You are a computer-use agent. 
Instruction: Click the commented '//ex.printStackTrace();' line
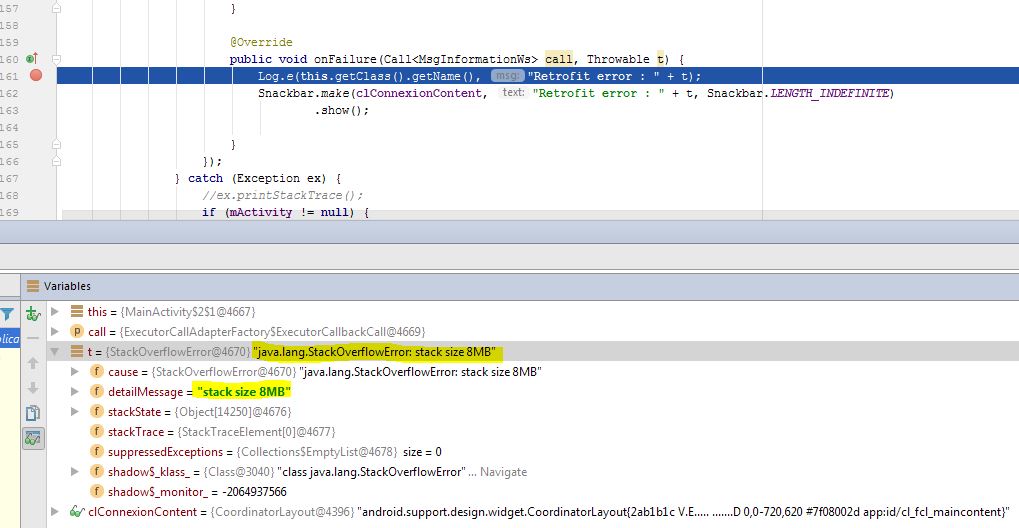pos(283,195)
